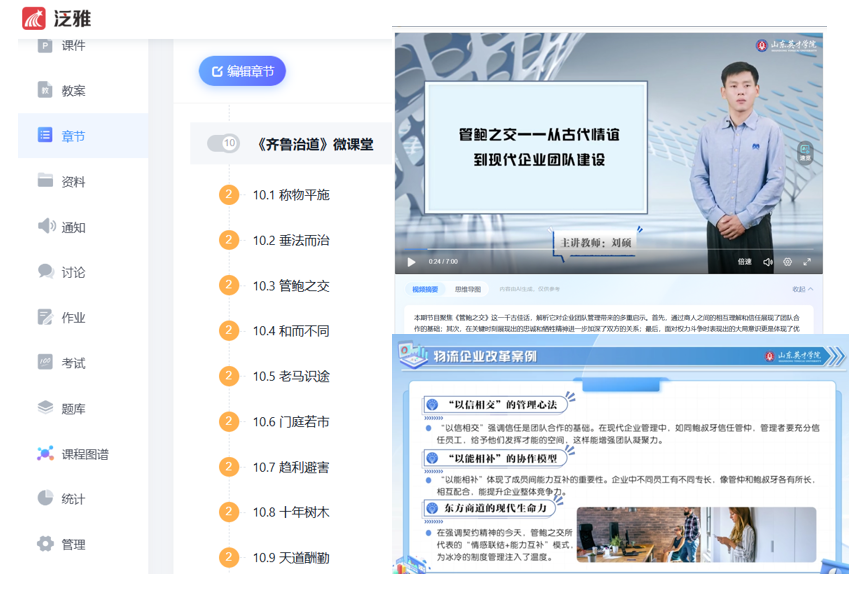Toggle the 《齐鲁治道》微课堂 chapter switch
This screenshot has width=856, height=589.
click(x=223, y=144)
